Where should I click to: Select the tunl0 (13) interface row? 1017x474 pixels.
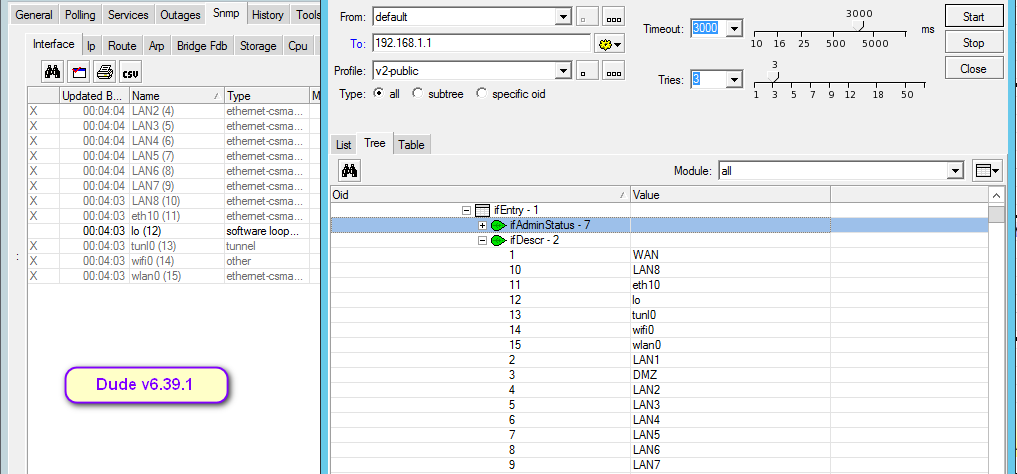[174, 246]
